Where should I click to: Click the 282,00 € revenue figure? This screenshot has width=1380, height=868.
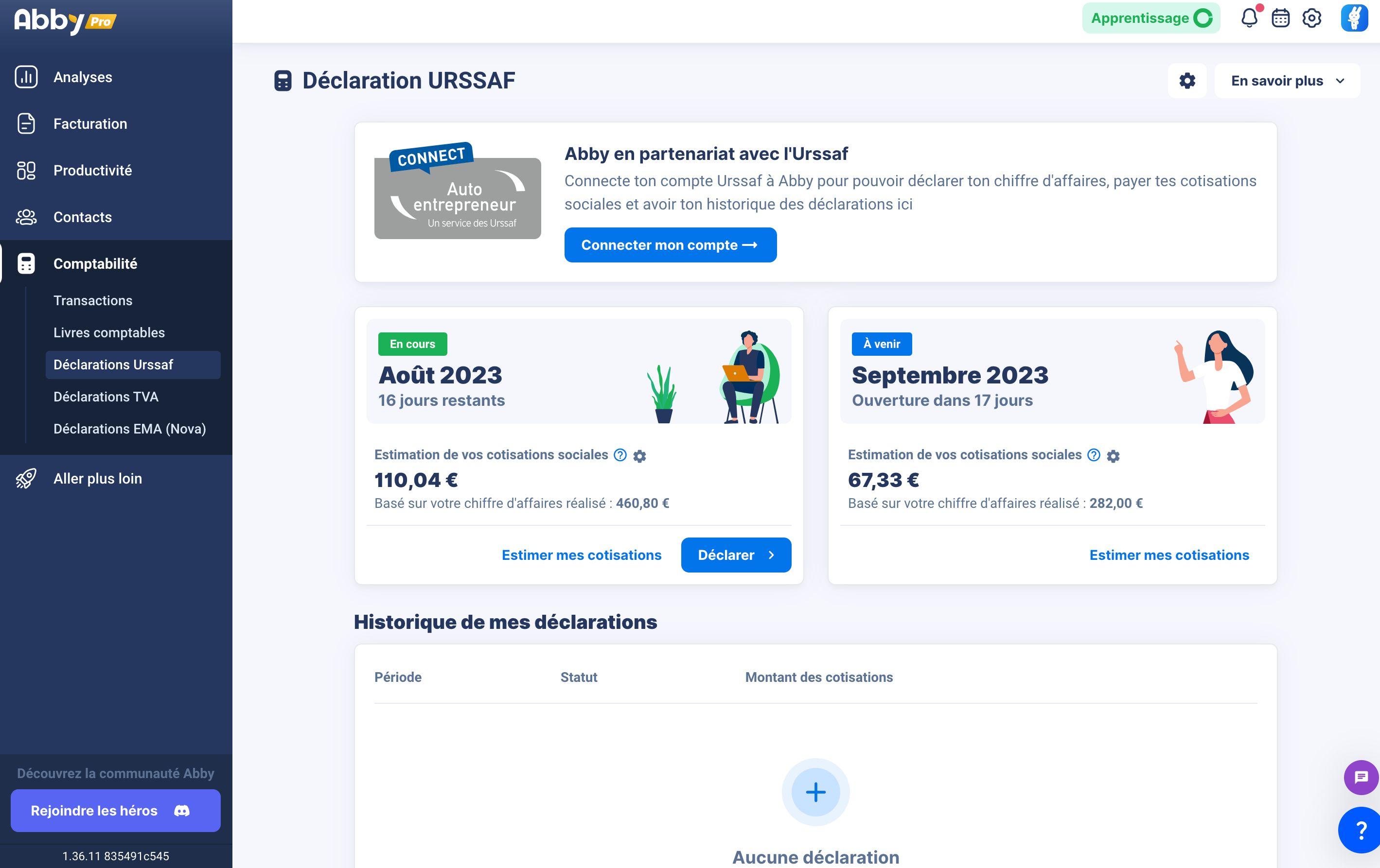point(1116,503)
